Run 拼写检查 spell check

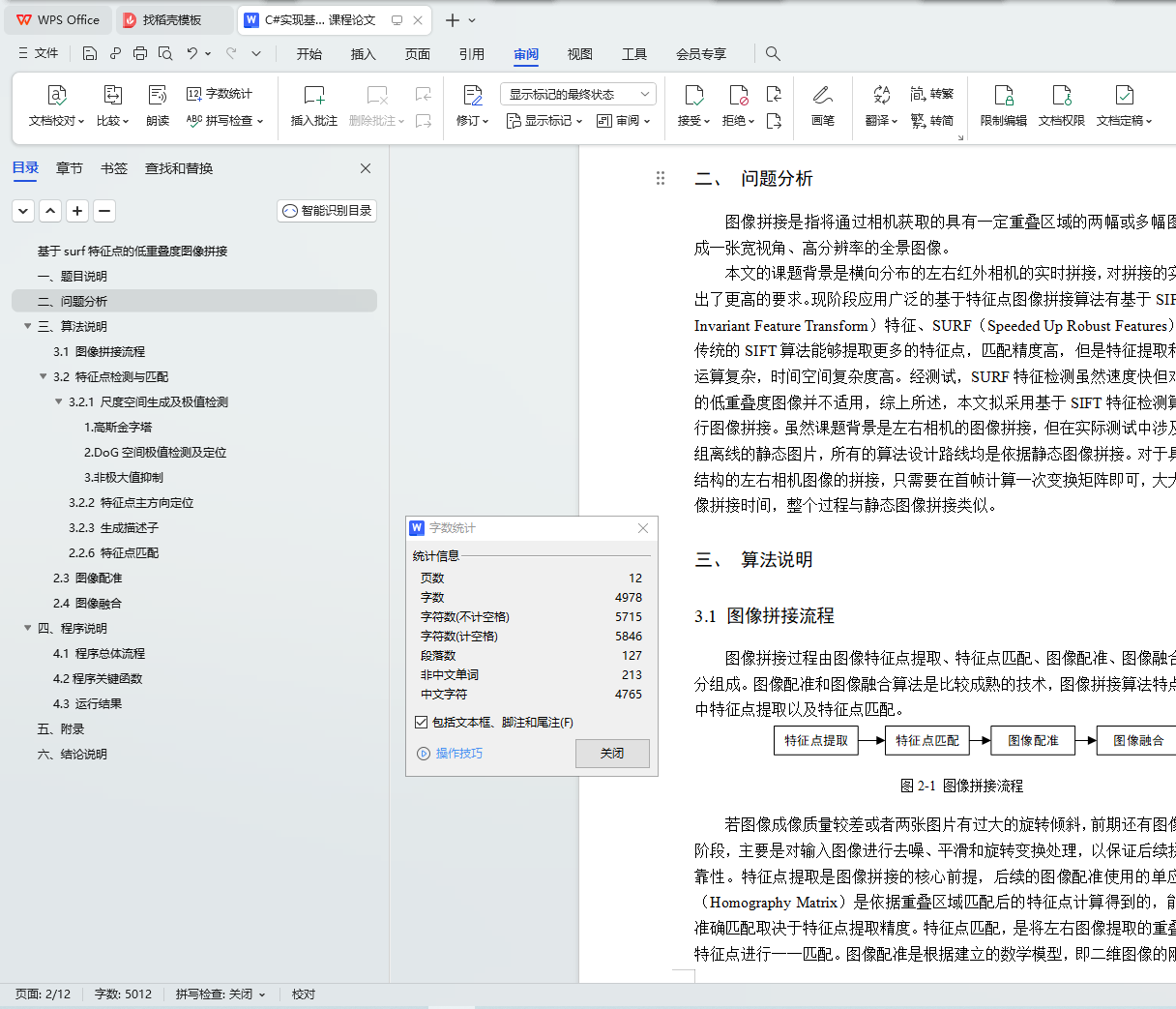click(224, 121)
